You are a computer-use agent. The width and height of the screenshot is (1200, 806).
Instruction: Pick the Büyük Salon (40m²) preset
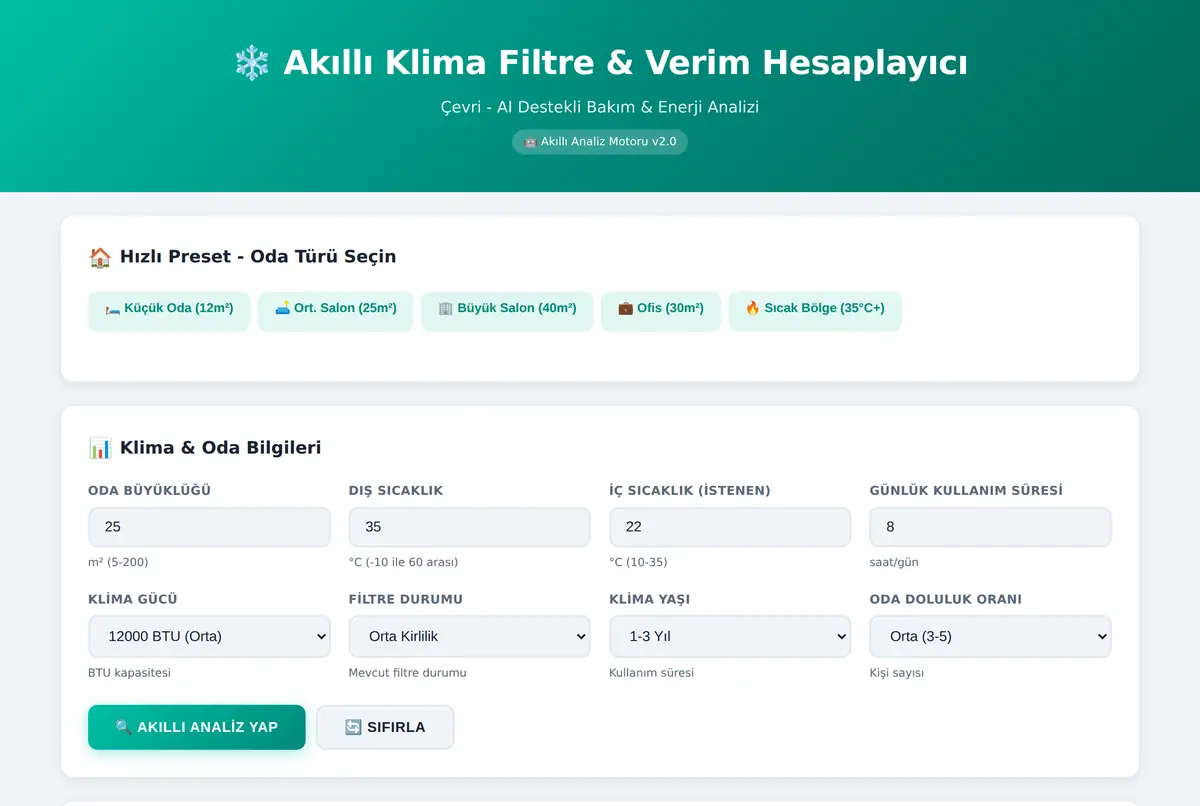[x=507, y=309]
